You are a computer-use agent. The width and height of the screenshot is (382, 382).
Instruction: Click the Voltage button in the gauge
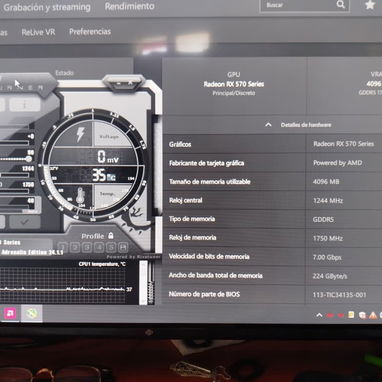pyautogui.click(x=109, y=137)
